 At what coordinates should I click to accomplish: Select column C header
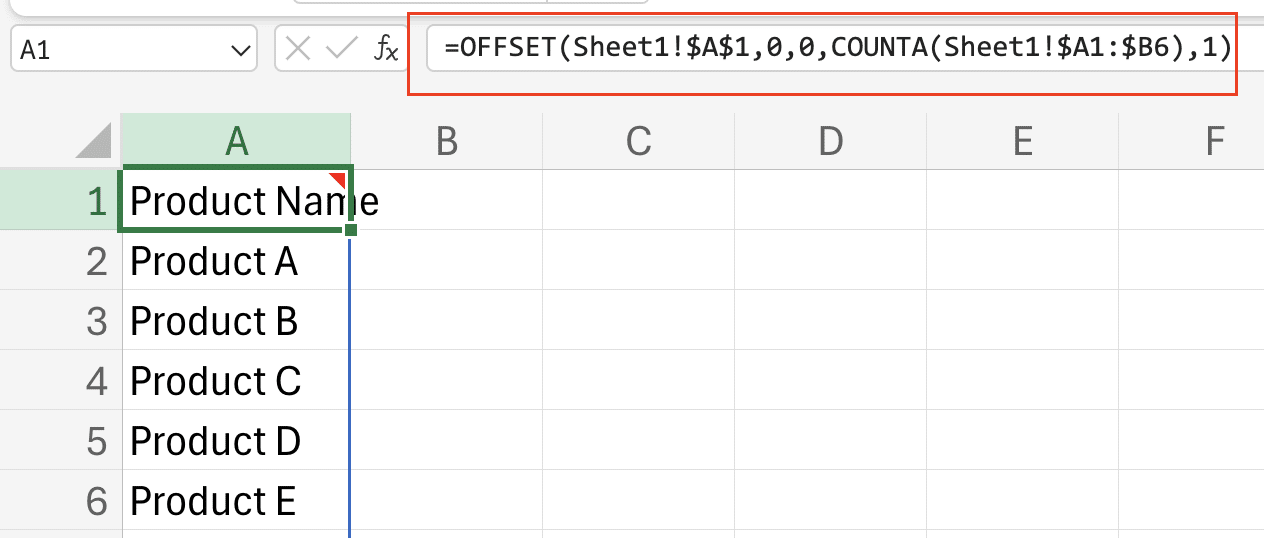point(638,142)
